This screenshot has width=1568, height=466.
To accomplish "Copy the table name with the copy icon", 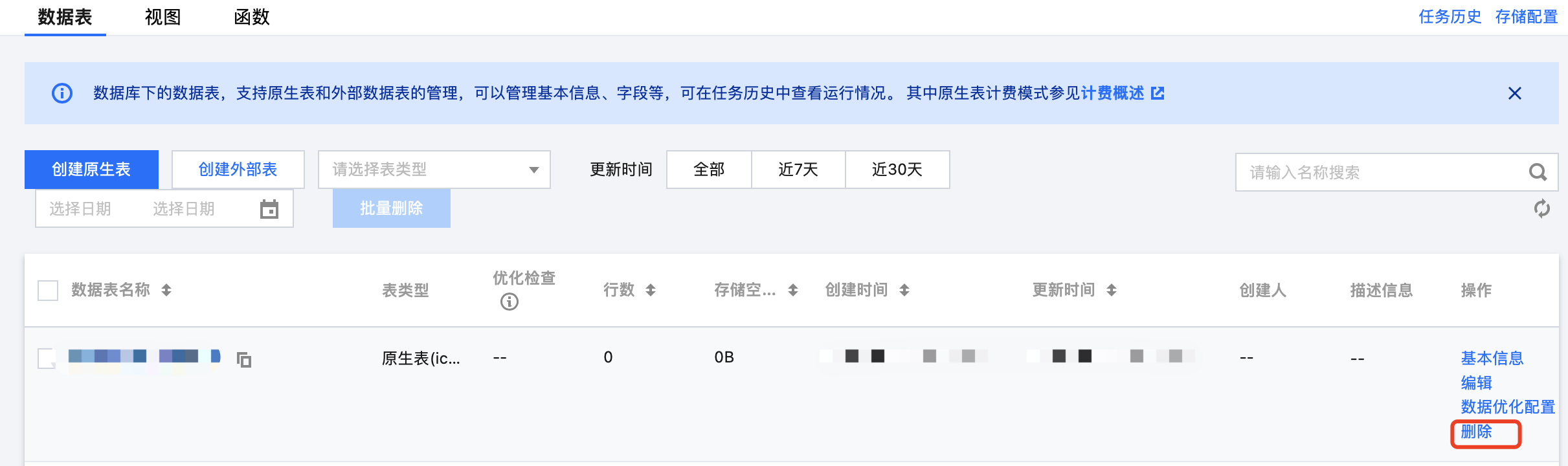I will point(244,359).
